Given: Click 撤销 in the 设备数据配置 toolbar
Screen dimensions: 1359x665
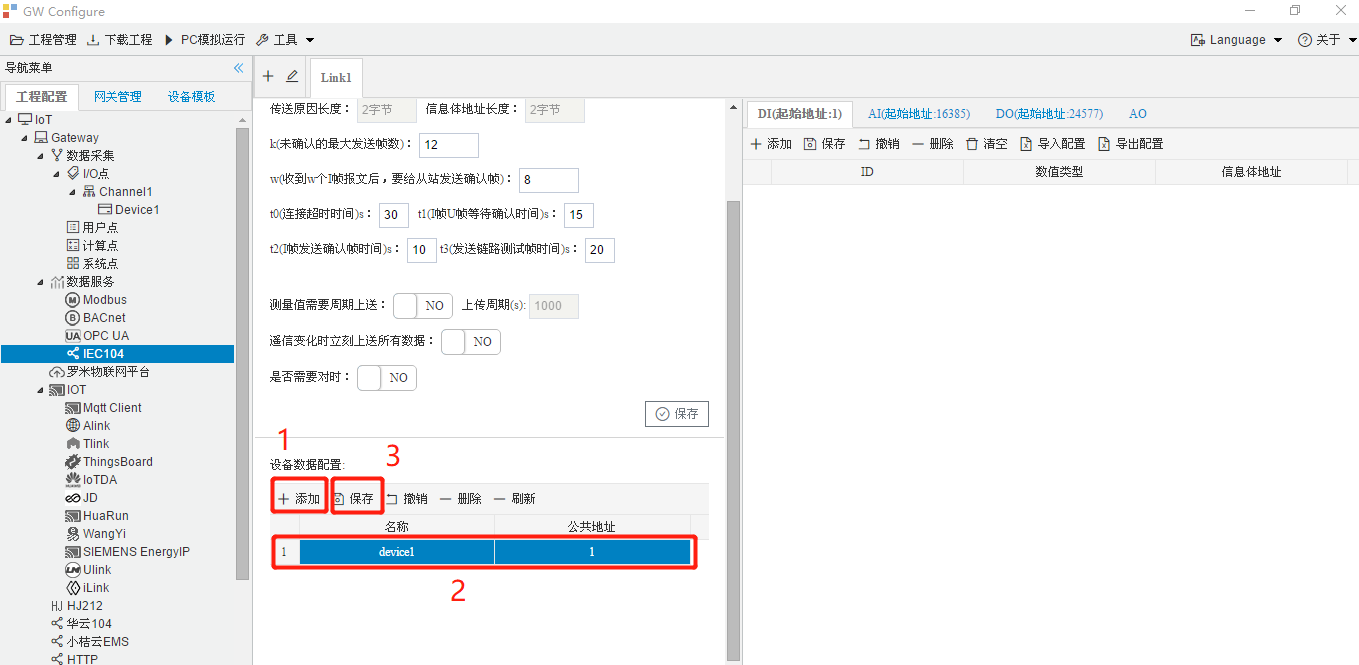Looking at the screenshot, I should coord(407,499).
